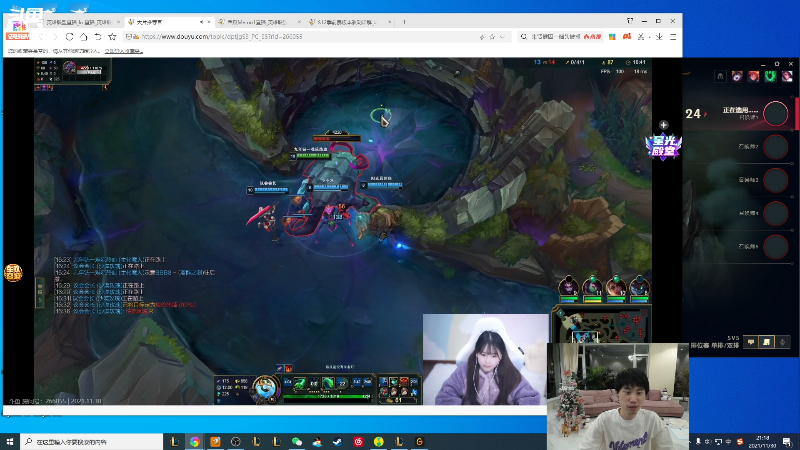
Task: Open Steam from the taskbar
Action: pos(338,441)
